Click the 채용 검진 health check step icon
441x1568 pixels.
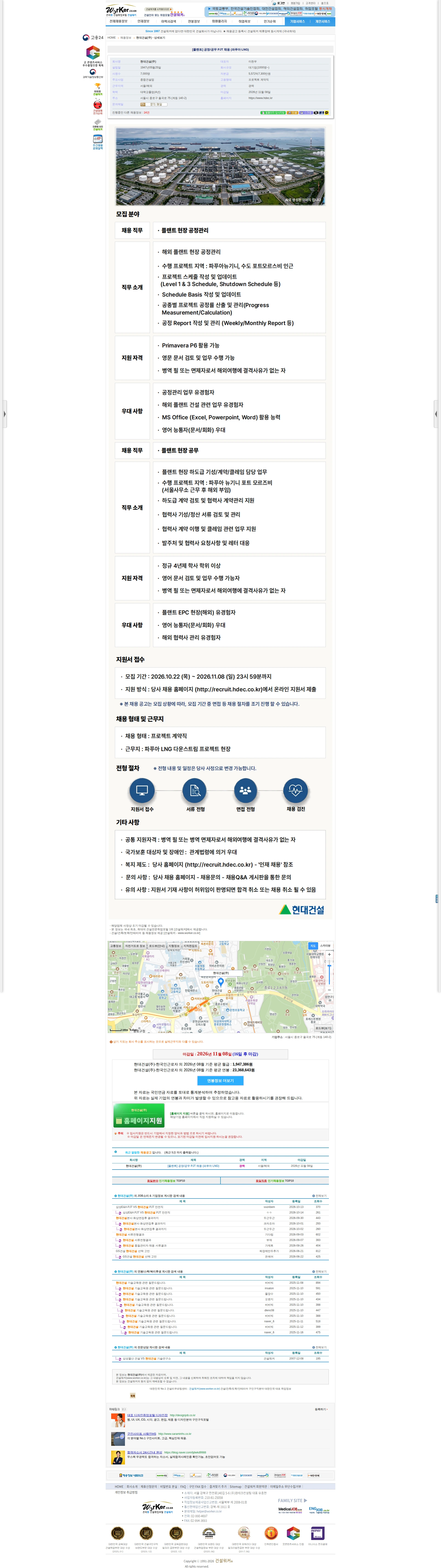pos(295,790)
